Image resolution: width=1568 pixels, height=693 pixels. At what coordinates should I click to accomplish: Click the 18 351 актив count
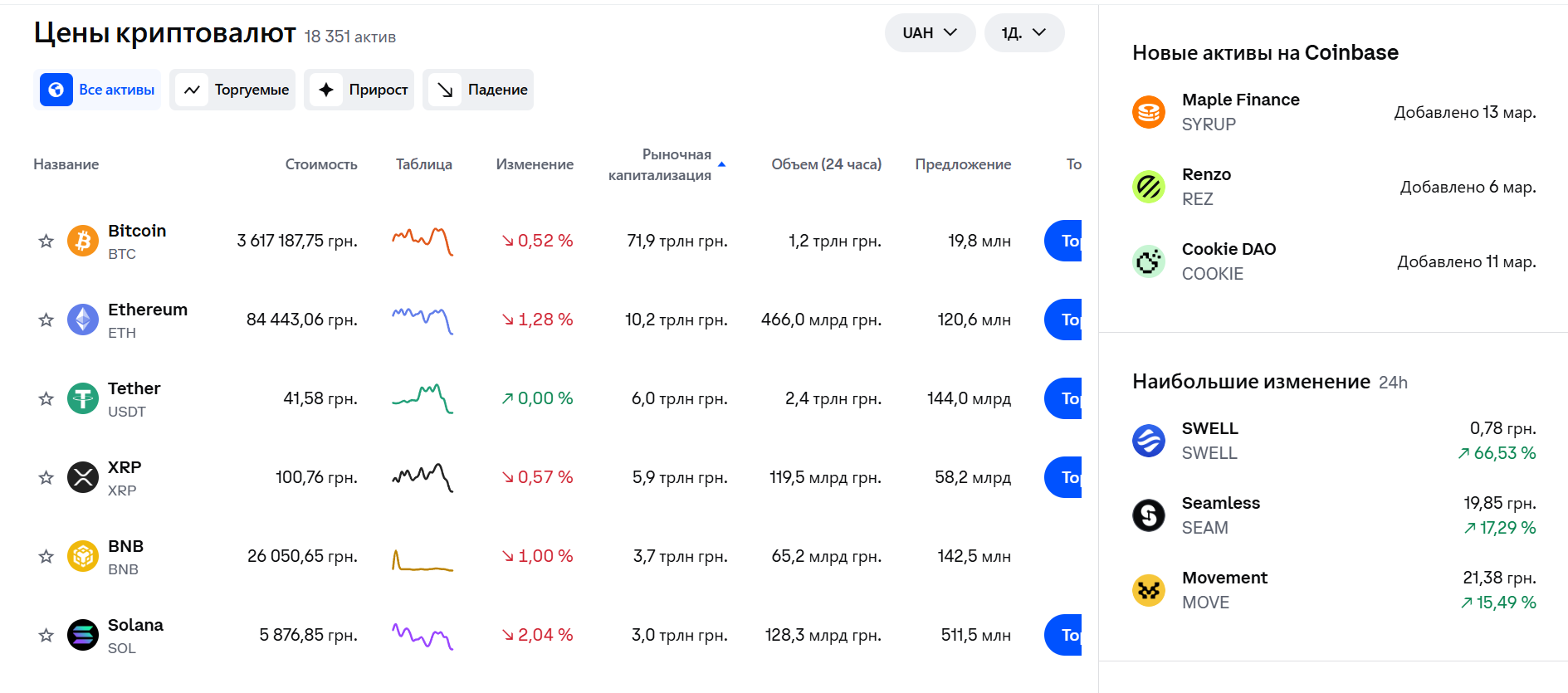[350, 37]
